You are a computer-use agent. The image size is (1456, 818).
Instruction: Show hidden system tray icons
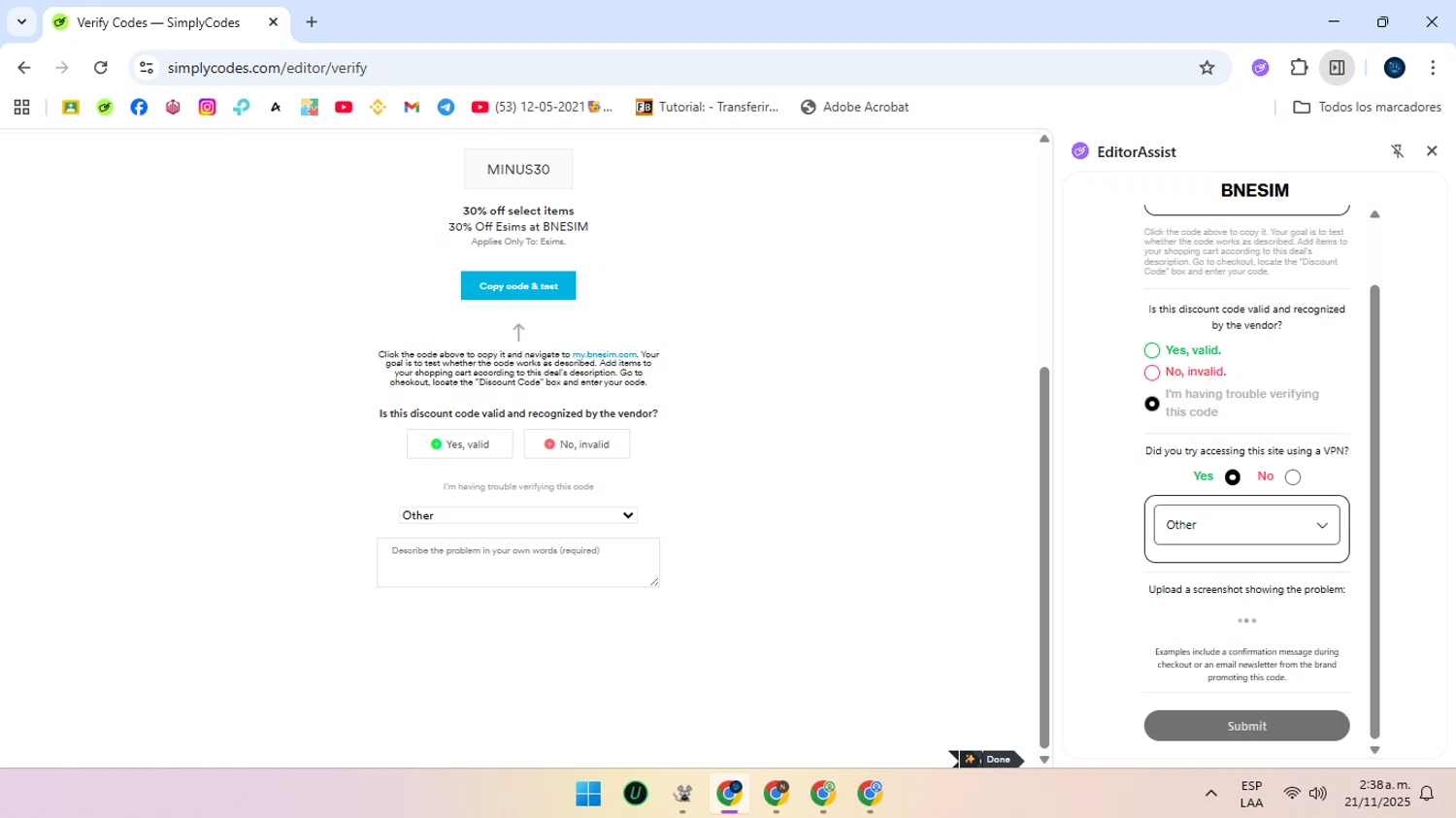click(1211, 794)
